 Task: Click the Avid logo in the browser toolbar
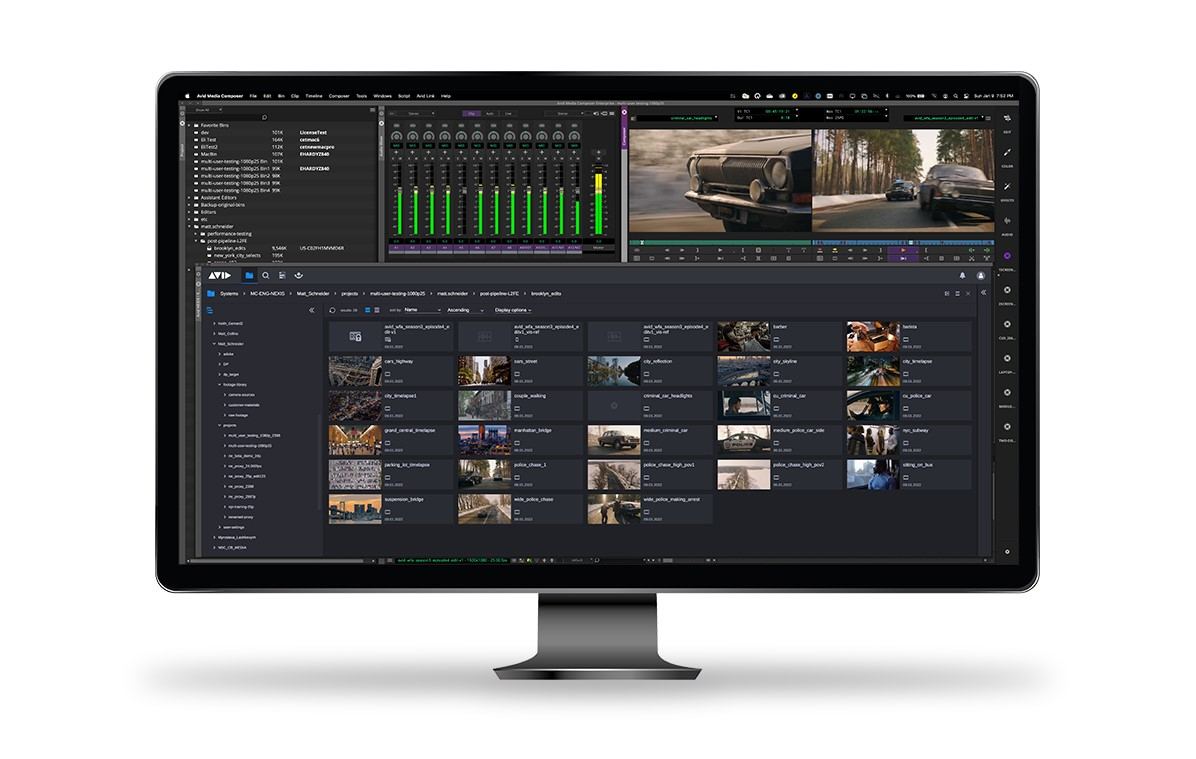tap(219, 273)
